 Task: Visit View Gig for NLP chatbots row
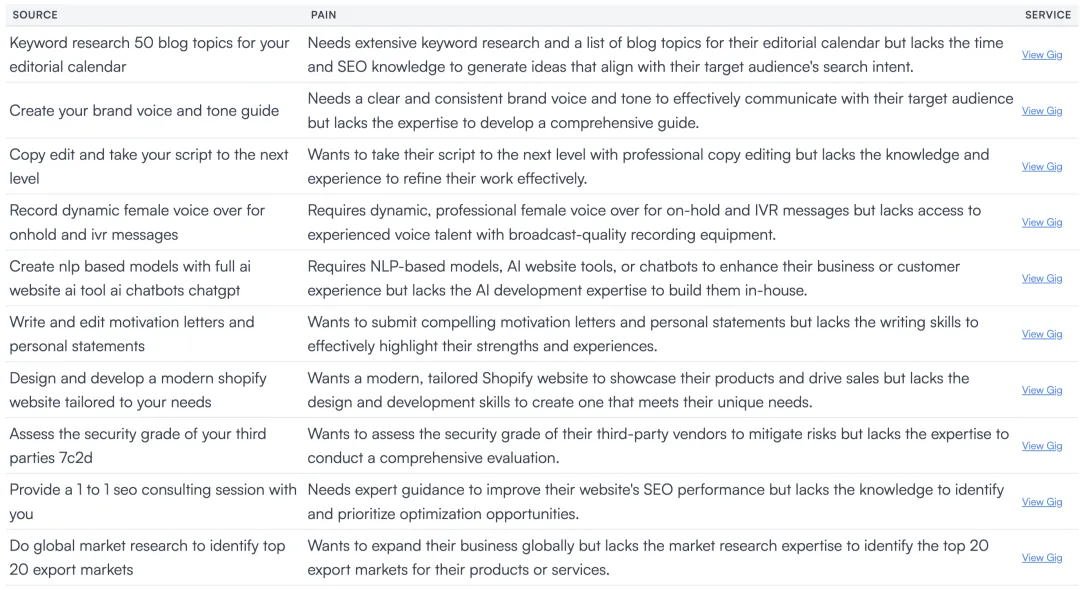click(1041, 278)
